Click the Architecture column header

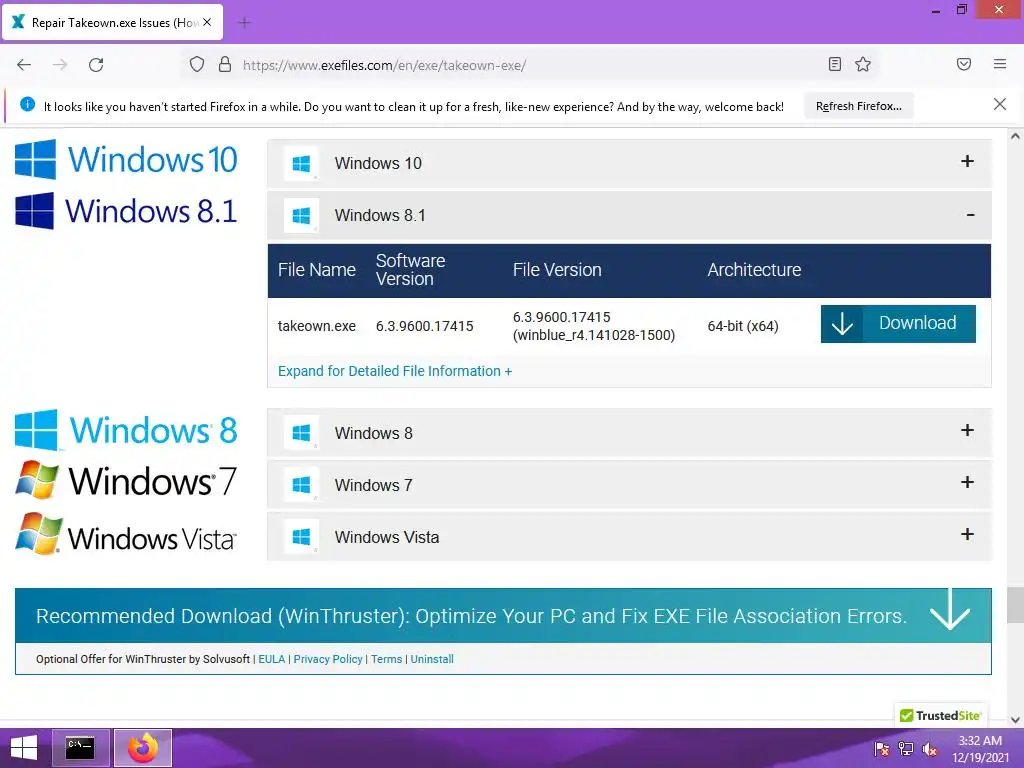(x=754, y=270)
